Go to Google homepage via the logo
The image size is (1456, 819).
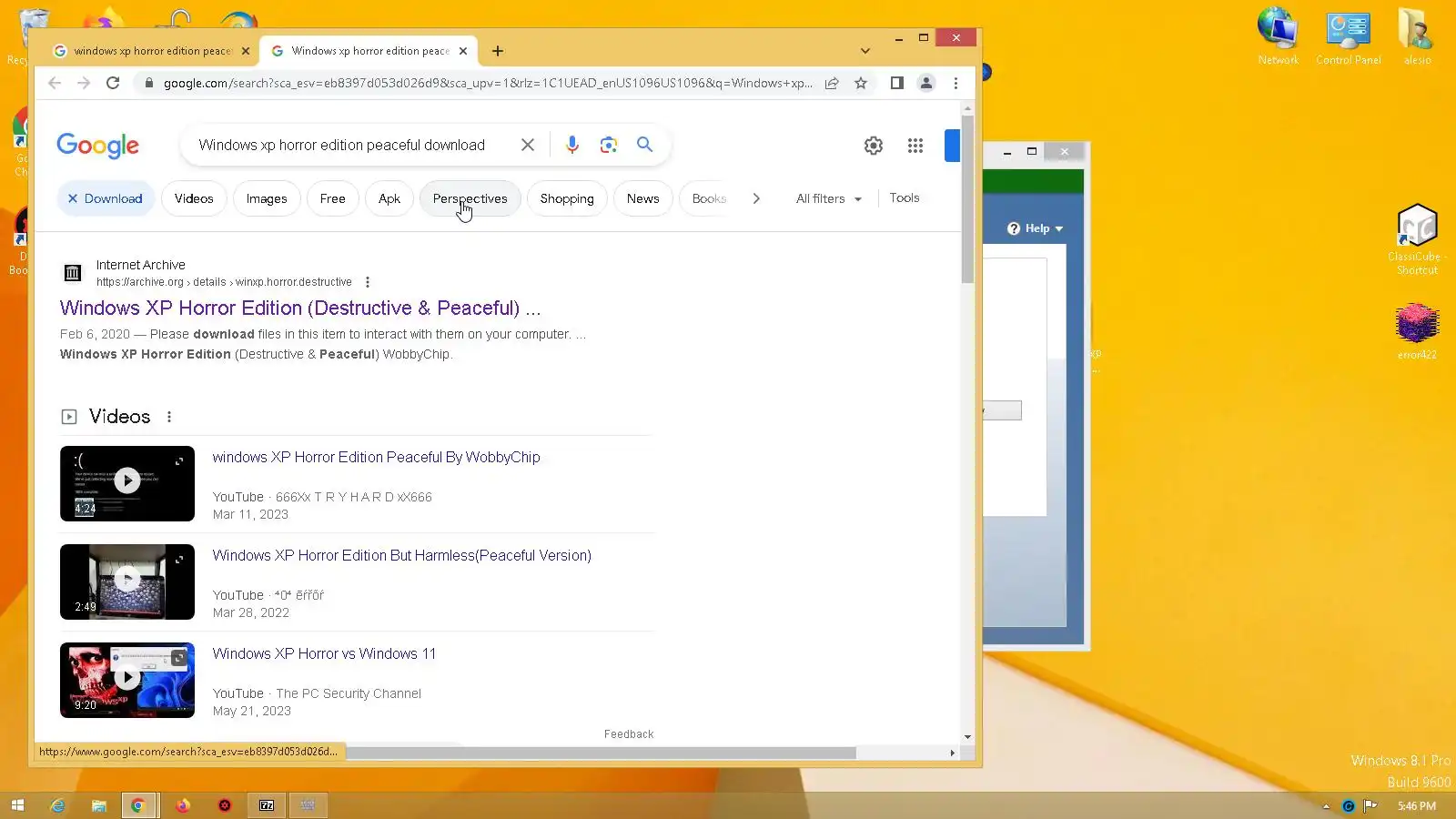(x=98, y=146)
